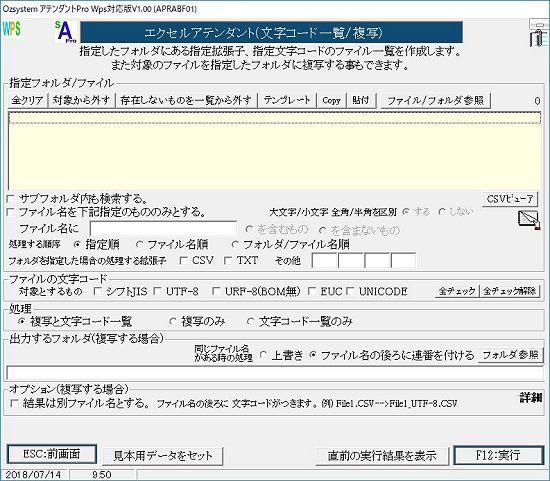The image size is (550, 481).
Task: Click into the ファイル名に text field
Action: (163, 229)
